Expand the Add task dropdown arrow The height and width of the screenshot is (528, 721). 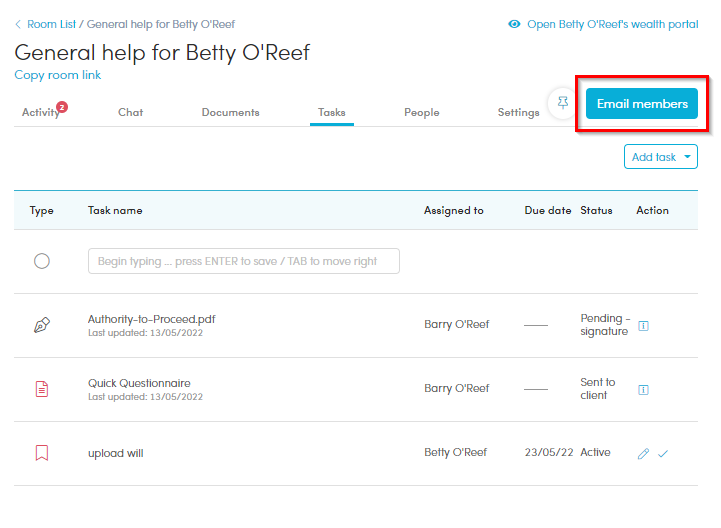click(687, 157)
